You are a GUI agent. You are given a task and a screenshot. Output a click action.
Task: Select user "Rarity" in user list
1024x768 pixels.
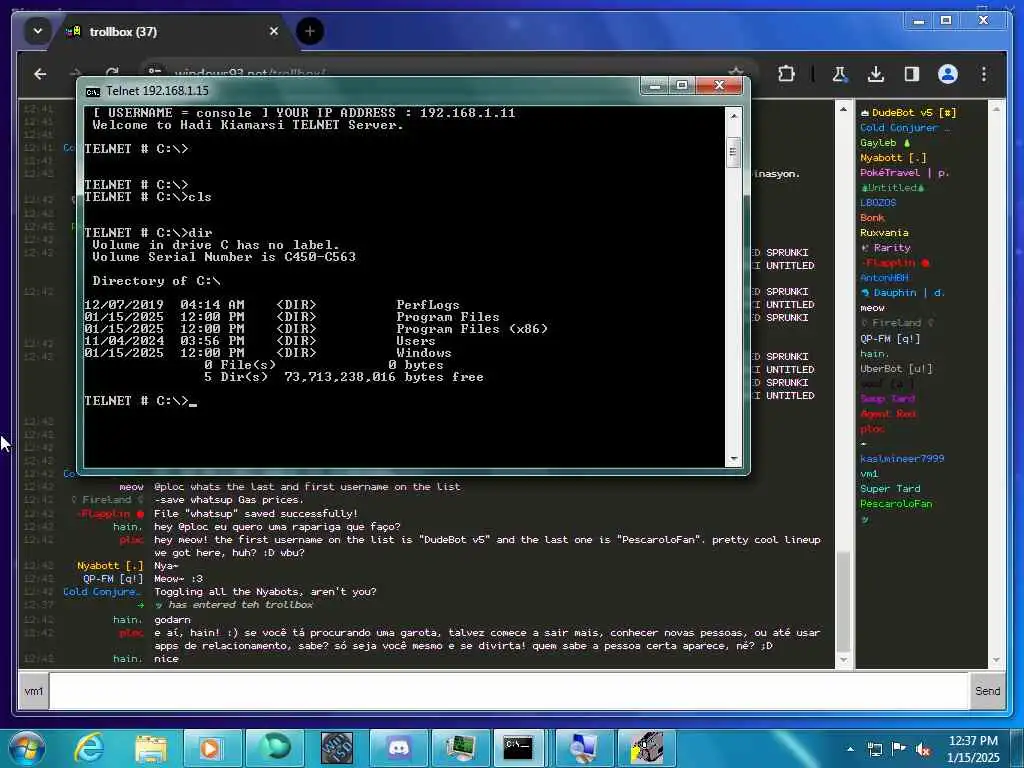point(886,248)
